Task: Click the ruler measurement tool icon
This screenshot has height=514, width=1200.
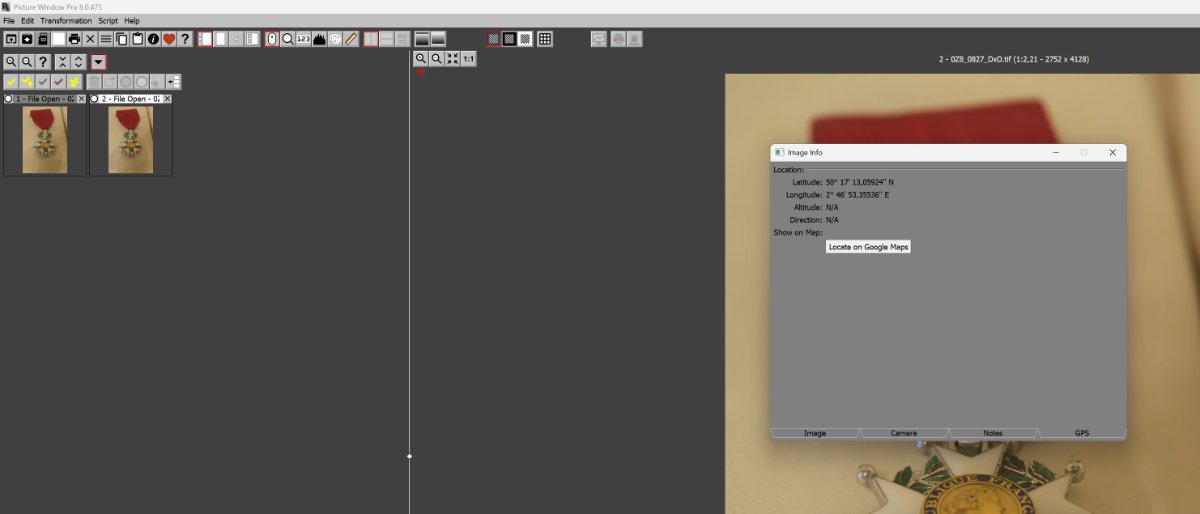Action: [351, 39]
